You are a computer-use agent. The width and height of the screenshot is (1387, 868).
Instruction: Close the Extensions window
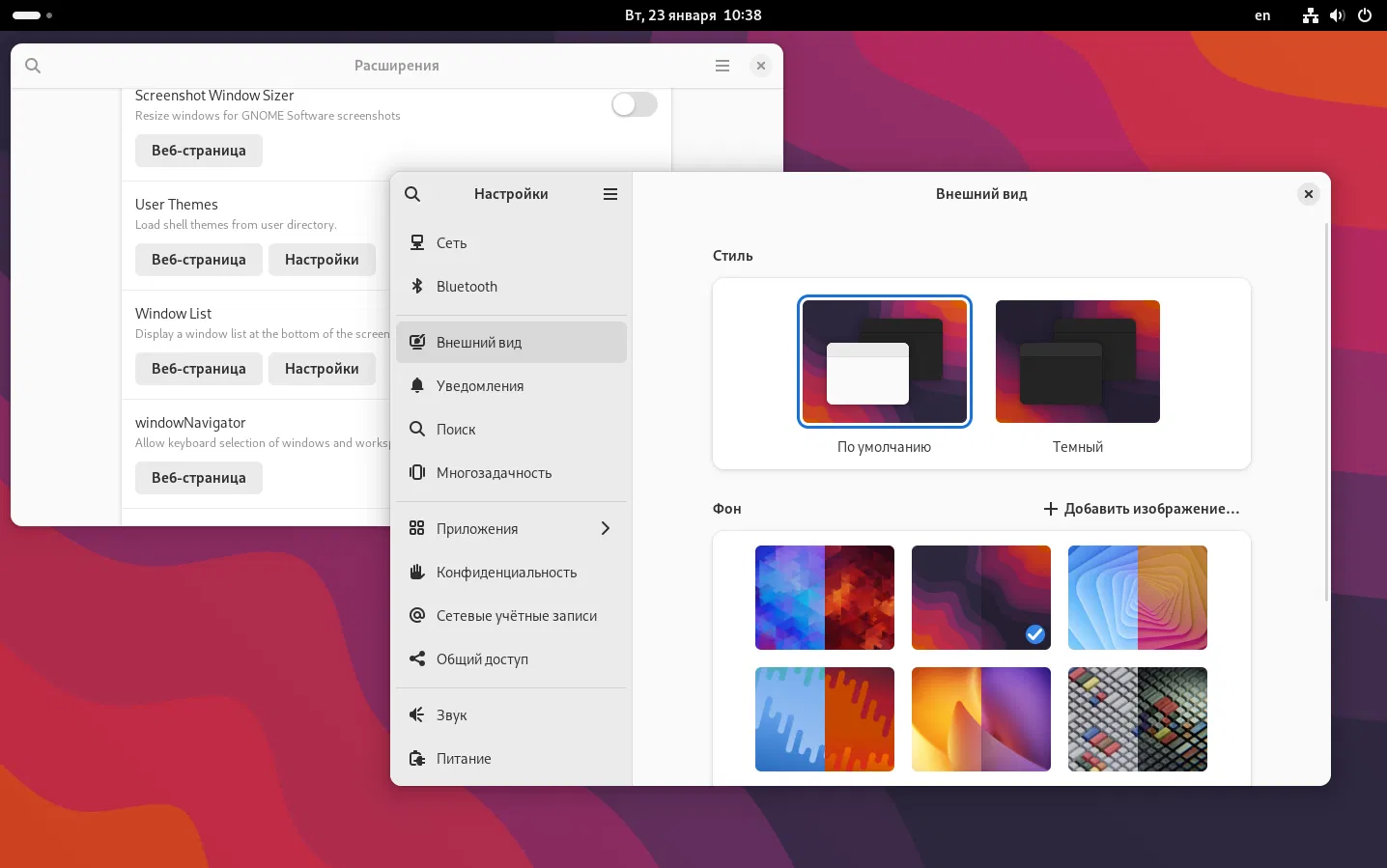[x=761, y=66]
